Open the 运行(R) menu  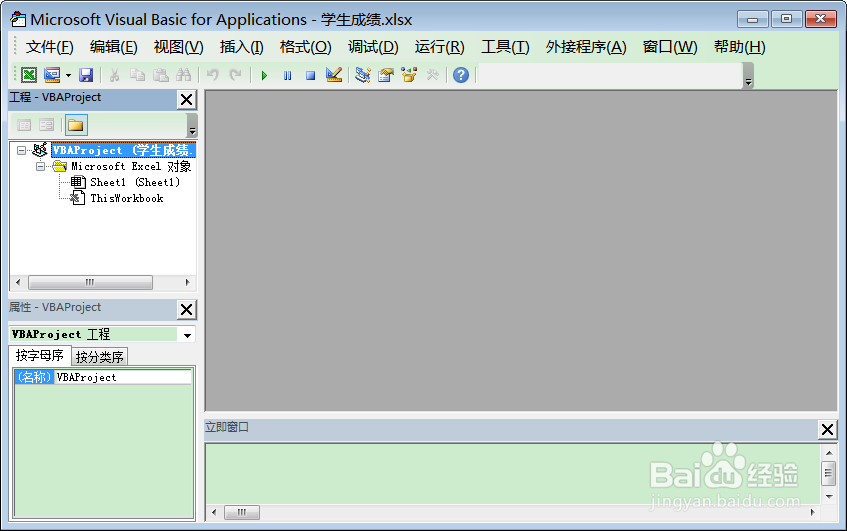pos(439,47)
